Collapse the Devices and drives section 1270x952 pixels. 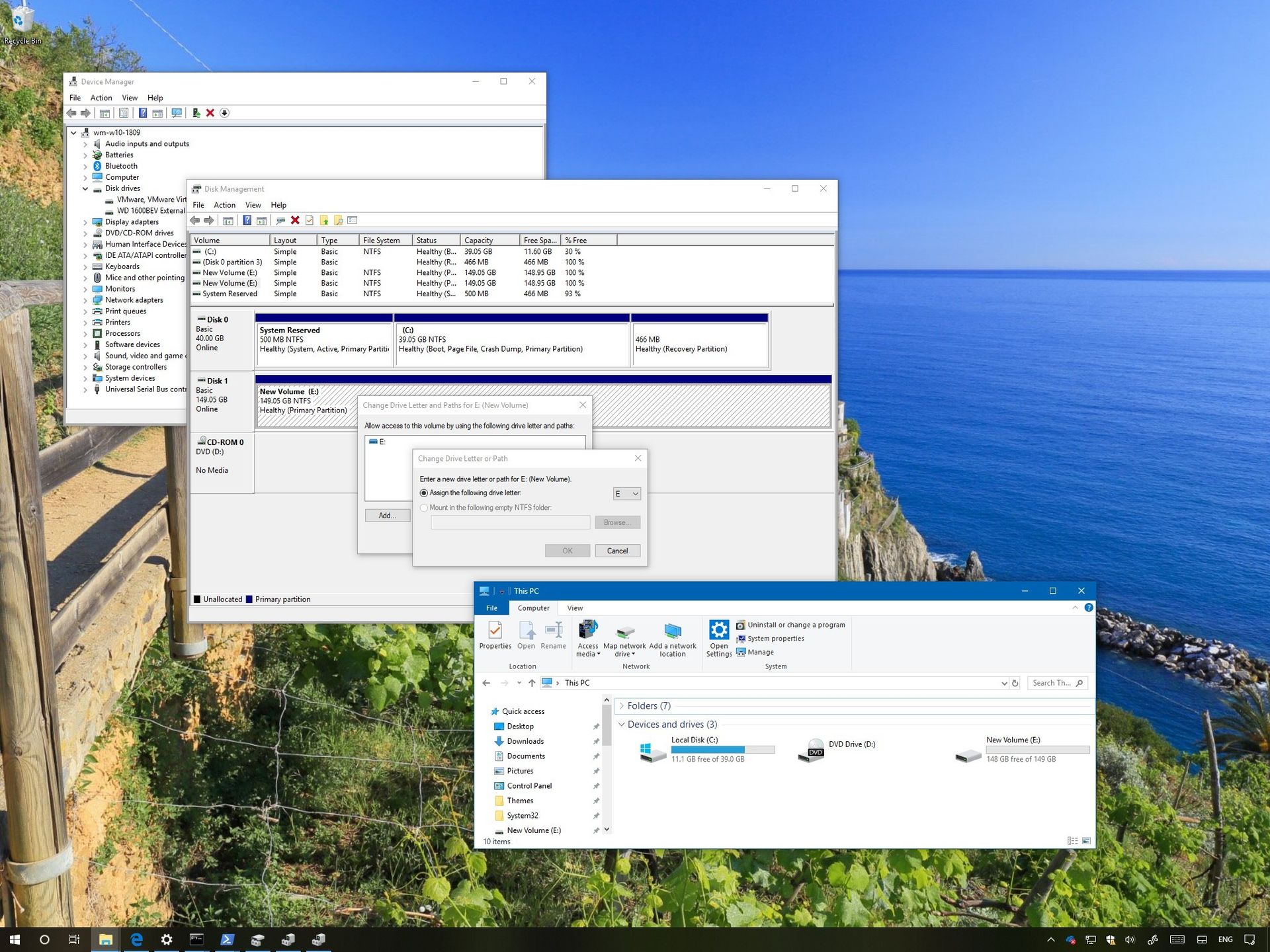click(620, 725)
